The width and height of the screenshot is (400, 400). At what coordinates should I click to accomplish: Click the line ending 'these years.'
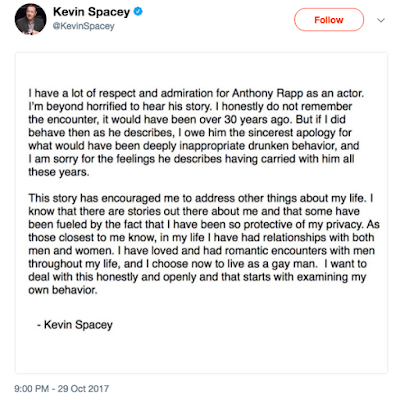coord(59,172)
